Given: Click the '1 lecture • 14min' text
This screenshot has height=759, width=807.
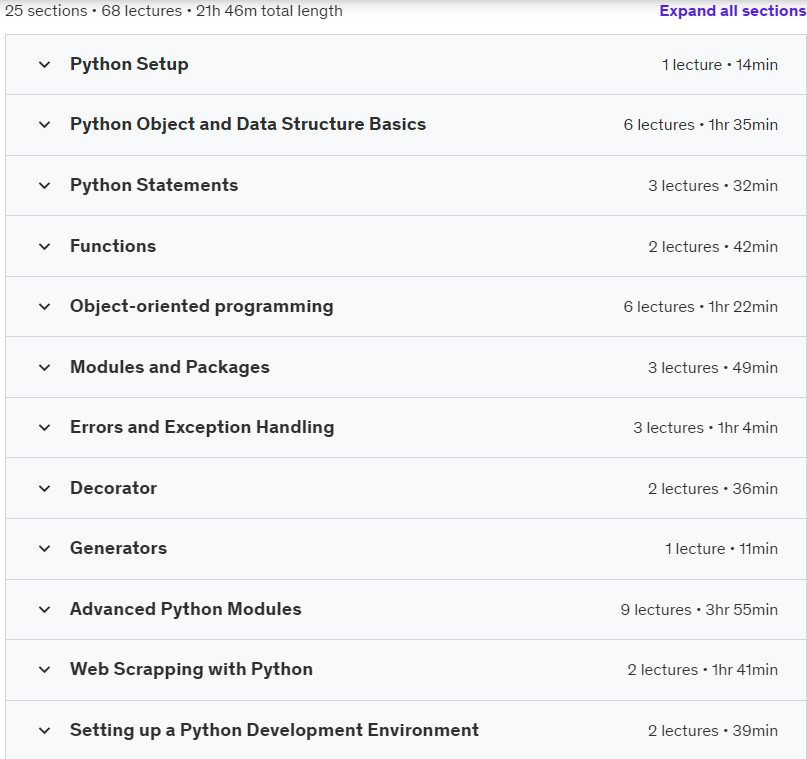Looking at the screenshot, I should [720, 65].
